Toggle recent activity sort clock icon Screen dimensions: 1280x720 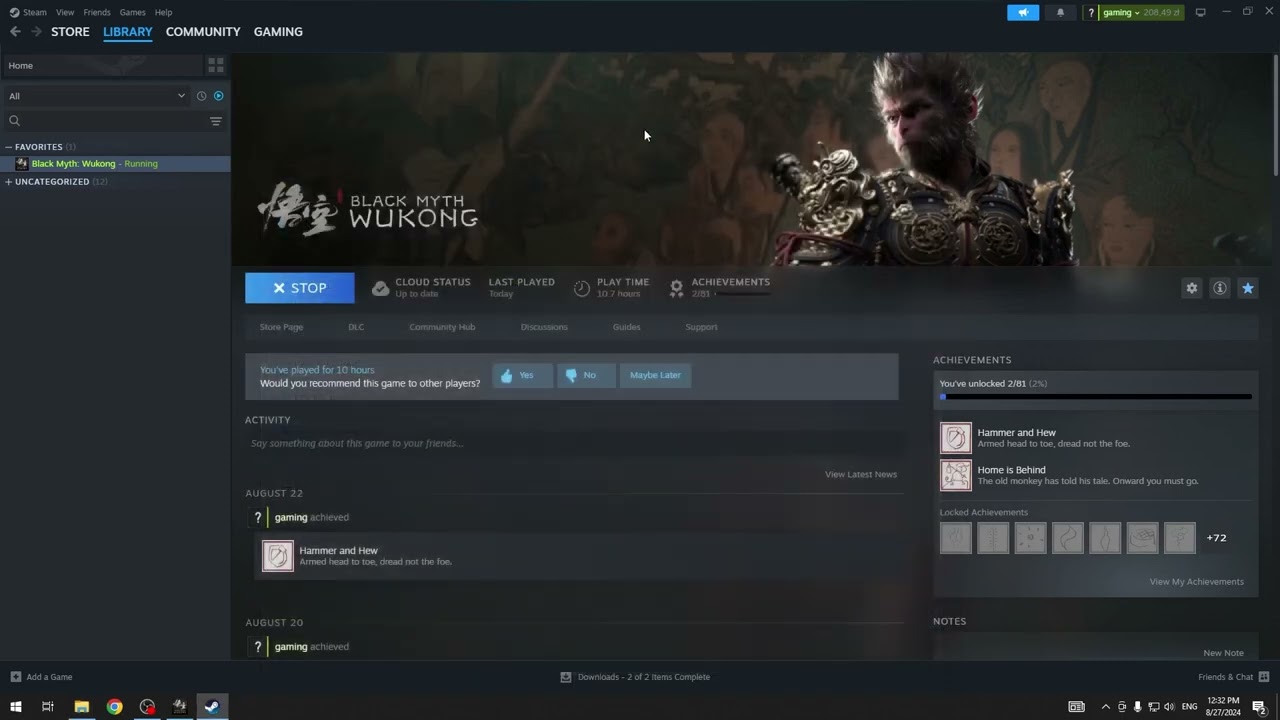pyautogui.click(x=201, y=96)
